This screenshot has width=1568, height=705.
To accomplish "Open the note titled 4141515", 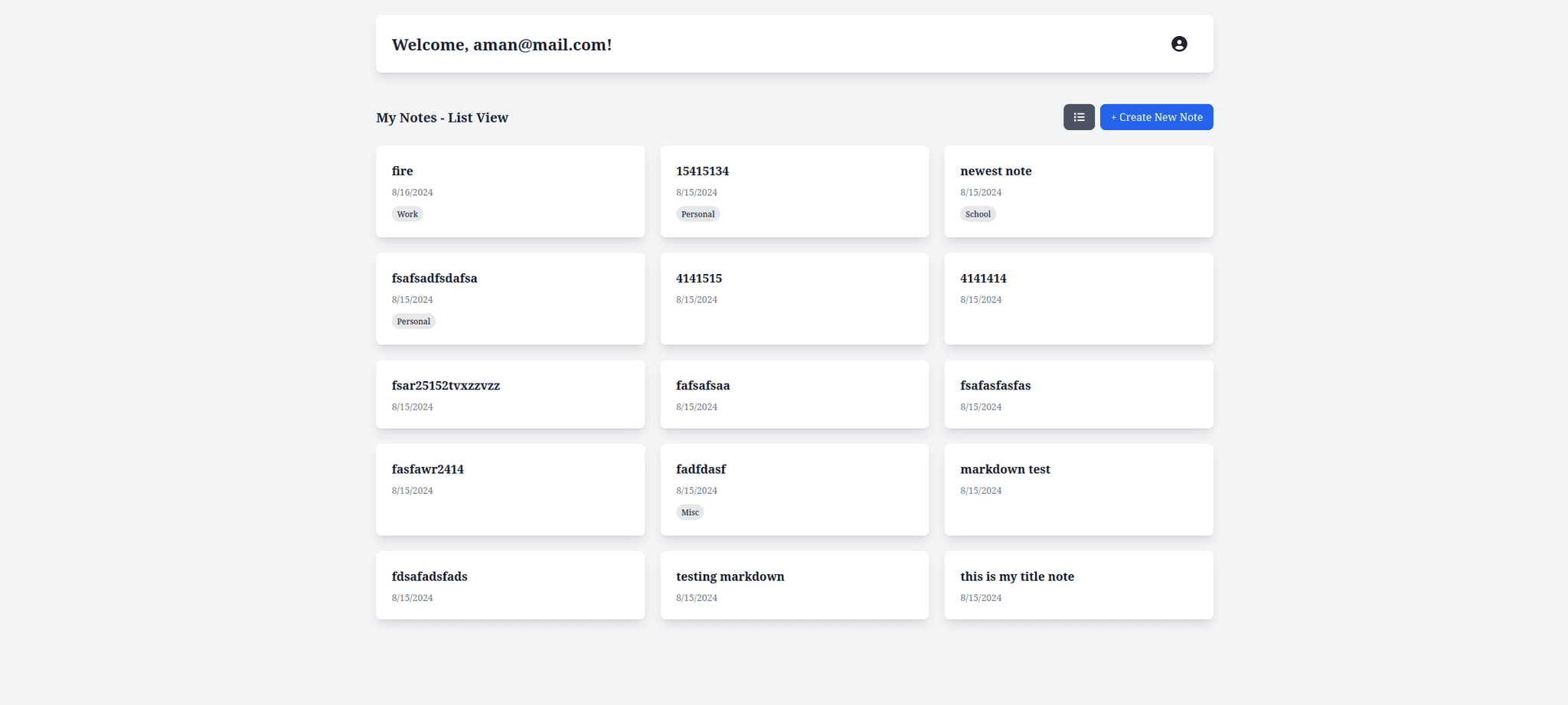I will (794, 299).
